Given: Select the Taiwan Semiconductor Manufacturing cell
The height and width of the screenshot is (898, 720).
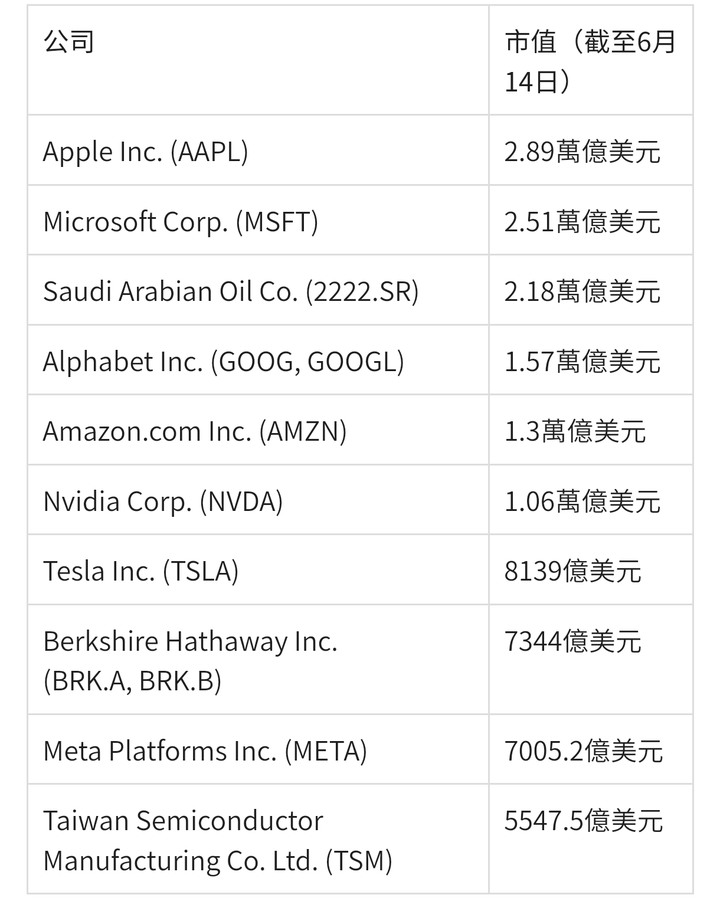Looking at the screenshot, I should [x=258, y=839].
